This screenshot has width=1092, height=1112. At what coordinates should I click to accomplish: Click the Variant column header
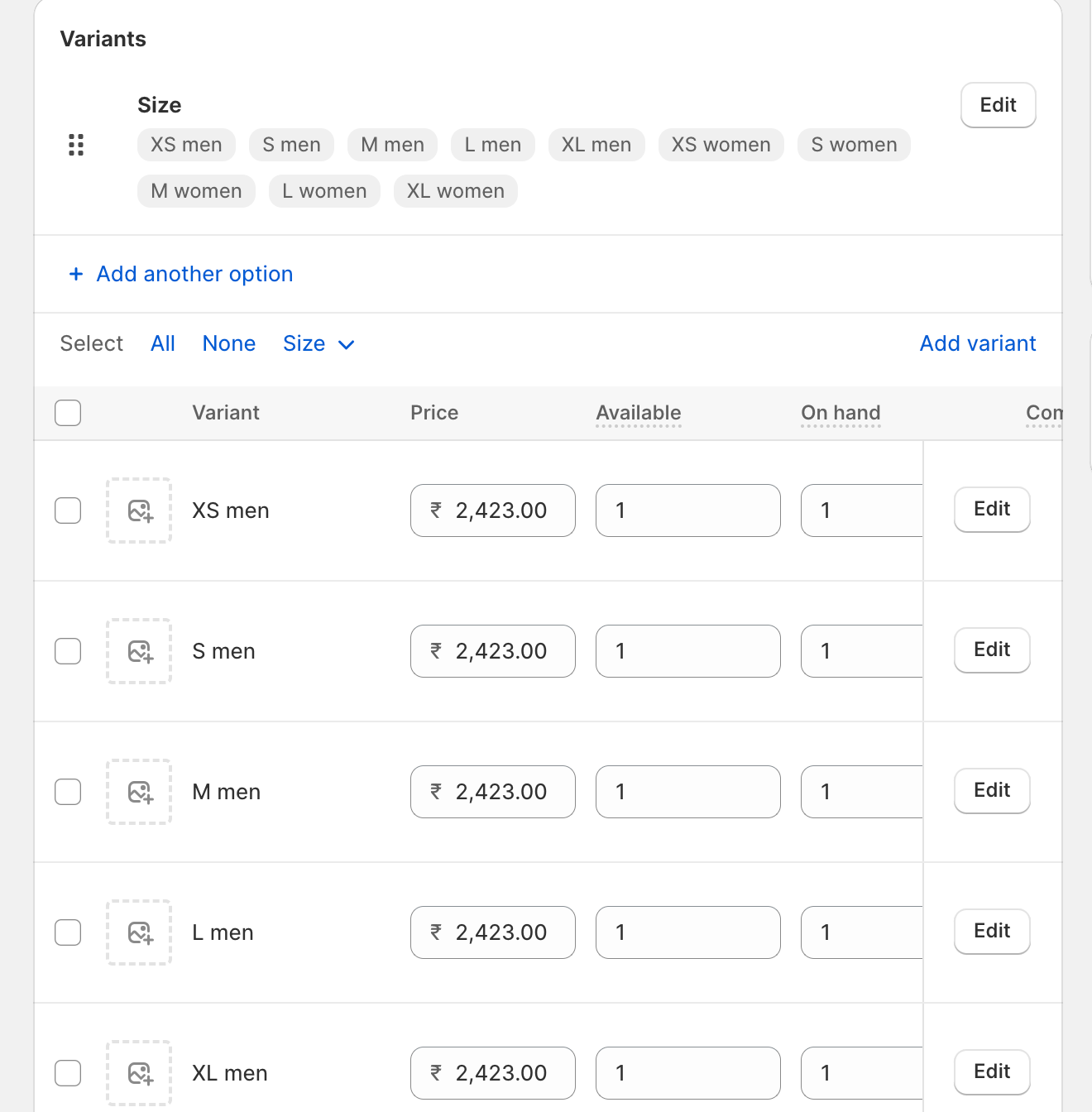point(226,413)
